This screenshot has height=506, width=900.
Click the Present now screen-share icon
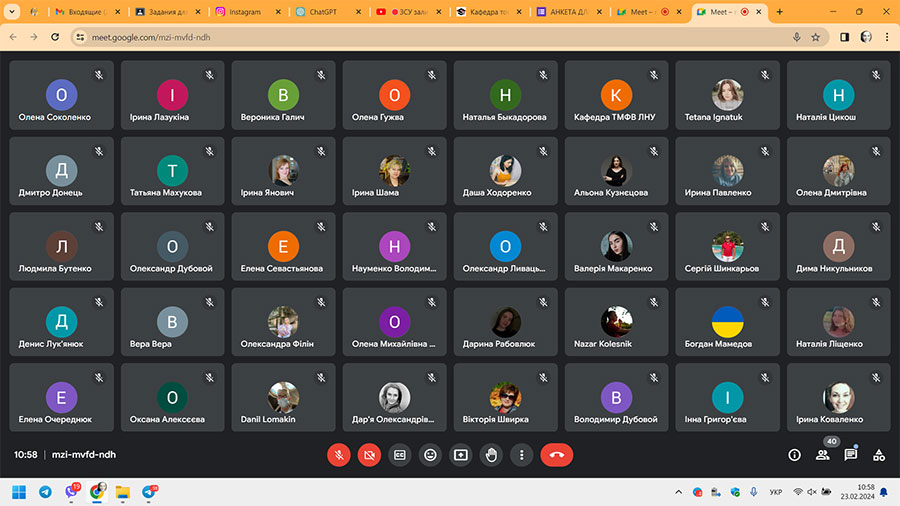460,455
